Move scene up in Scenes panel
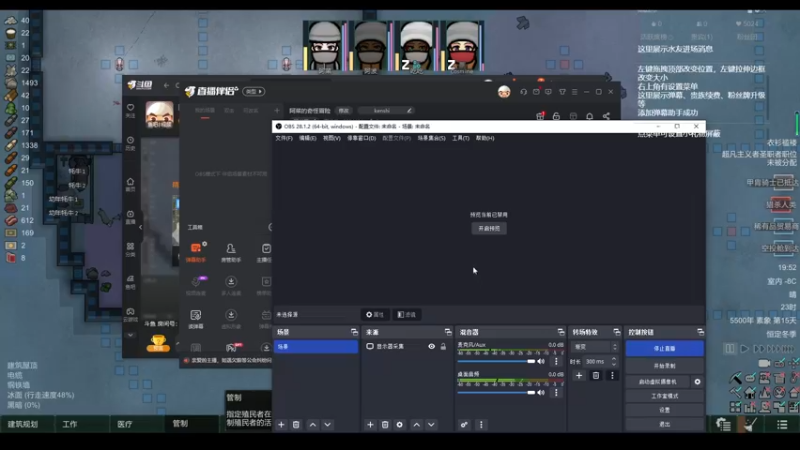 313,424
